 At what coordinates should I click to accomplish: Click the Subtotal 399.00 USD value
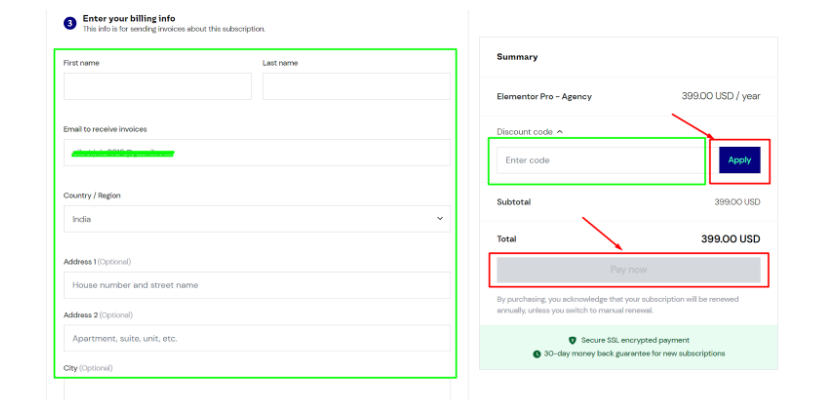click(x=738, y=202)
